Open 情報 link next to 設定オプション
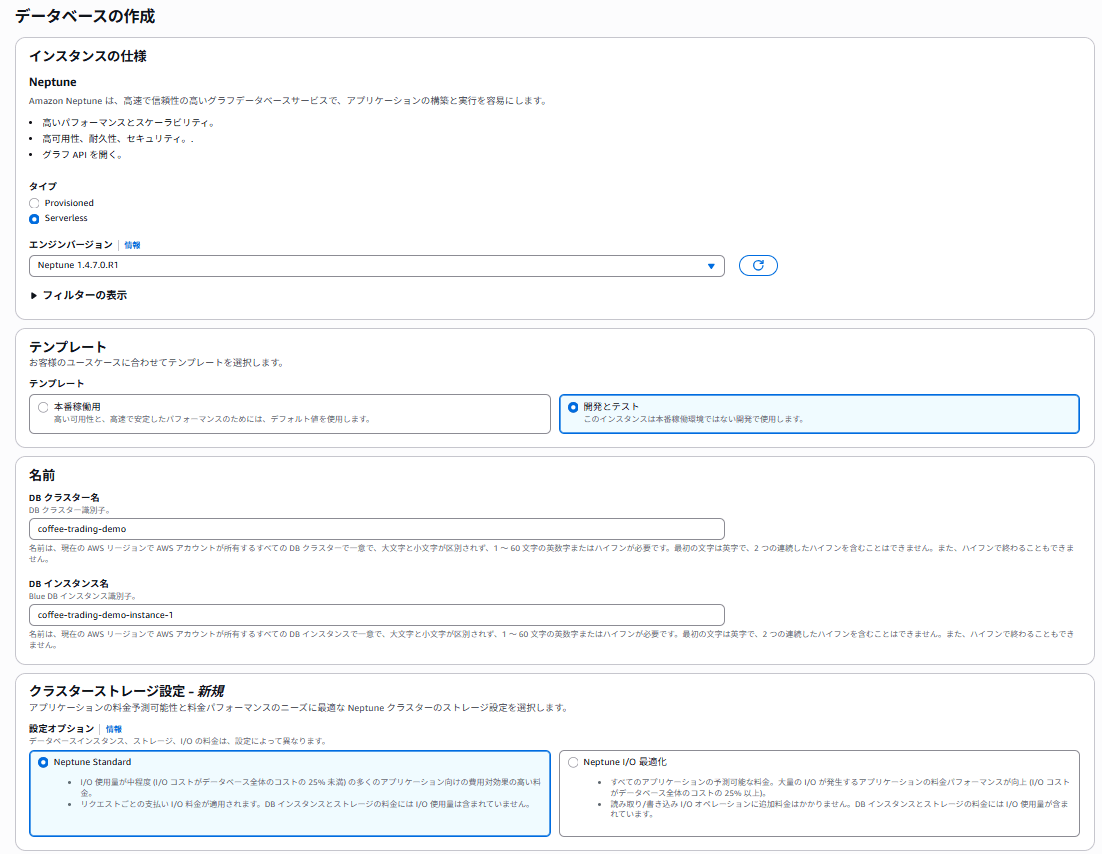This screenshot has width=1102, height=854. pyautogui.click(x=114, y=730)
